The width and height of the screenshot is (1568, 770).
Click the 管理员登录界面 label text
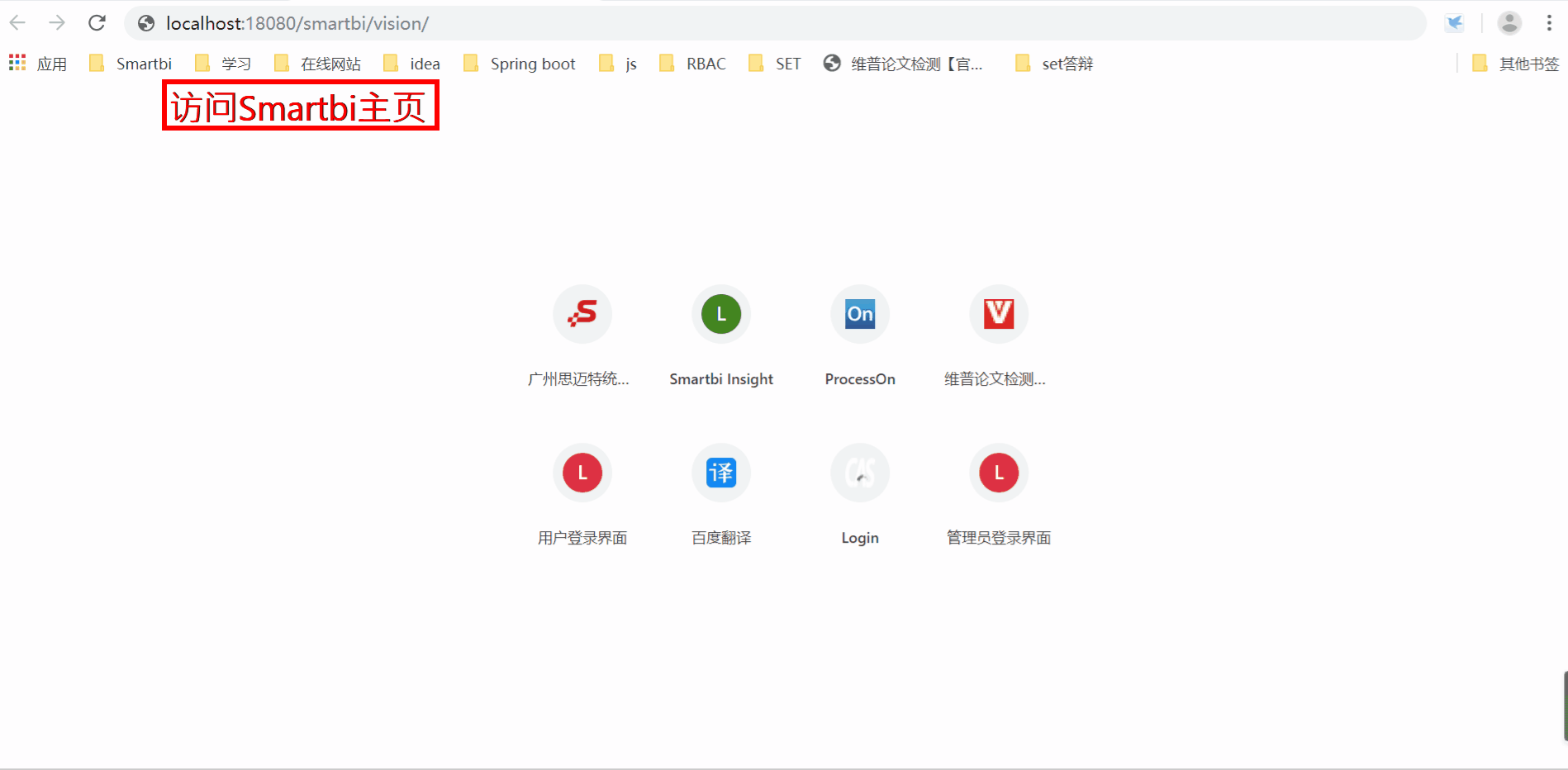pos(999,538)
